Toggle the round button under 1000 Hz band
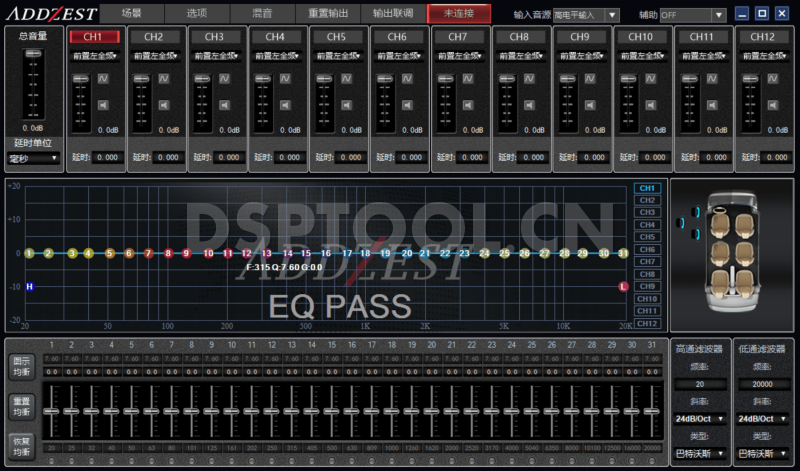 (392, 461)
